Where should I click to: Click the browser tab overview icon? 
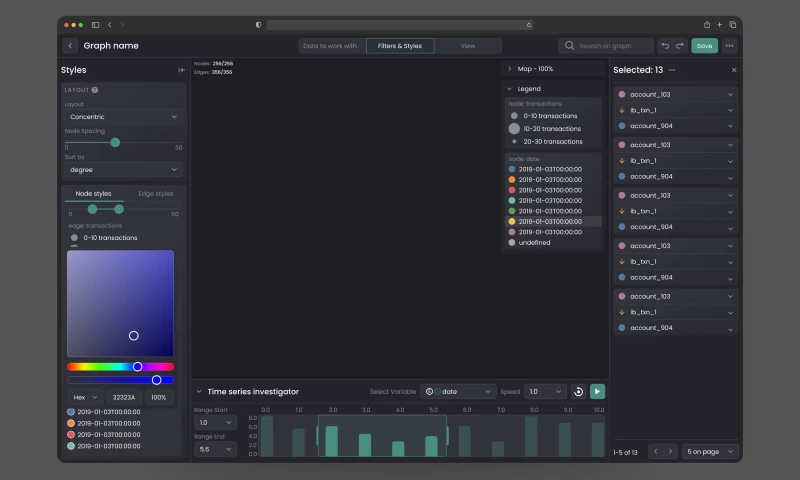[x=733, y=24]
